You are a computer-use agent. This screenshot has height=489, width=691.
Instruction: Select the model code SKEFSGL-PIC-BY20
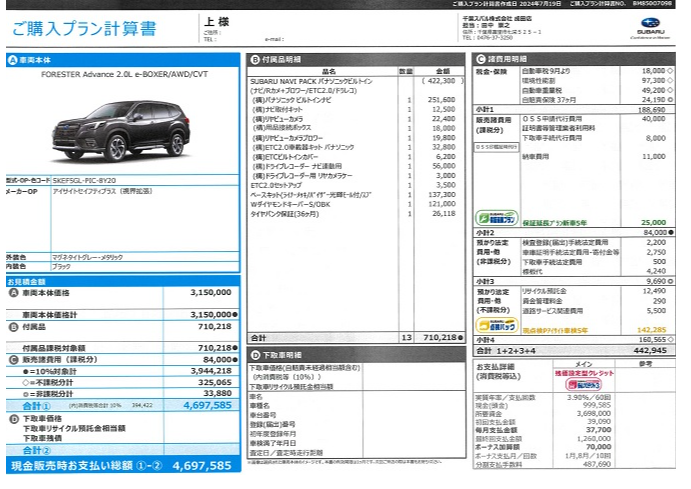[84, 181]
